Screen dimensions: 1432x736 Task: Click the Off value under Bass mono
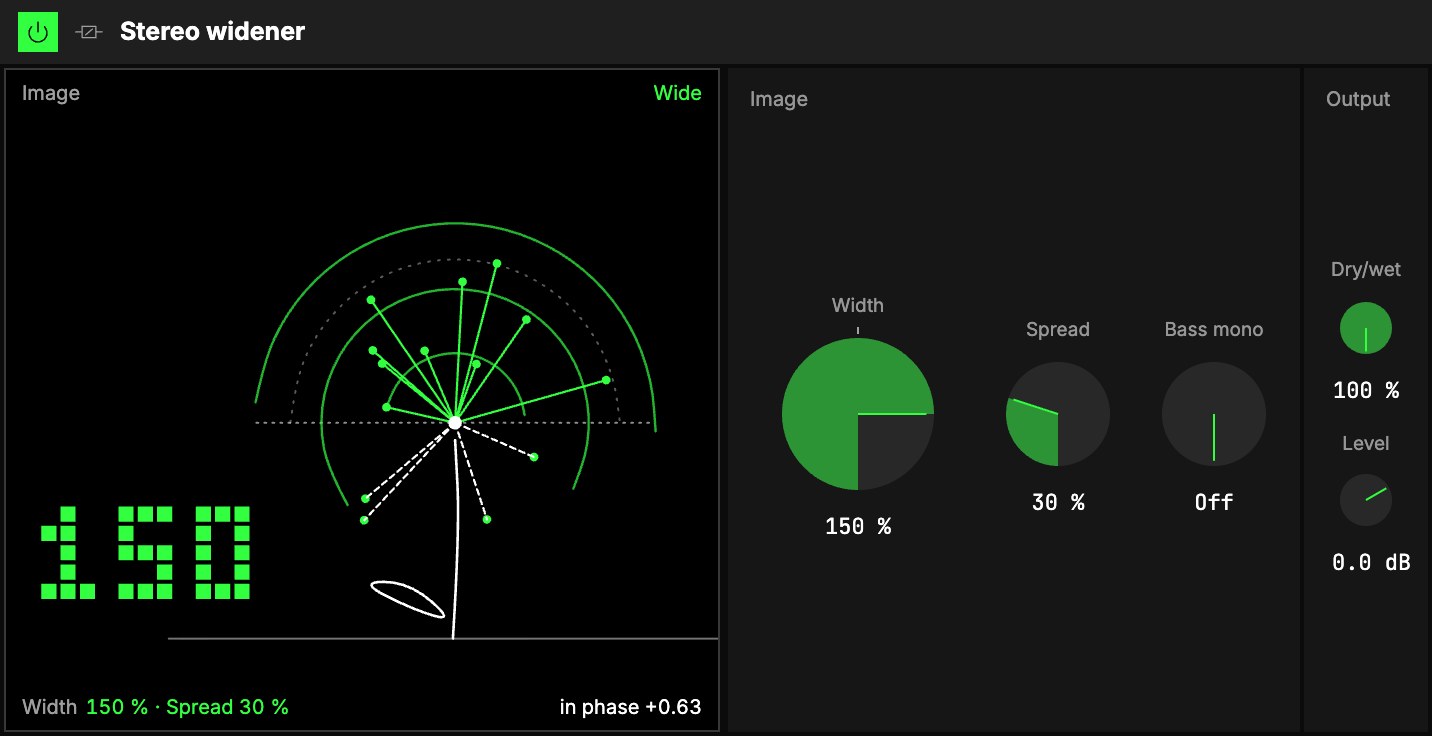[1214, 502]
